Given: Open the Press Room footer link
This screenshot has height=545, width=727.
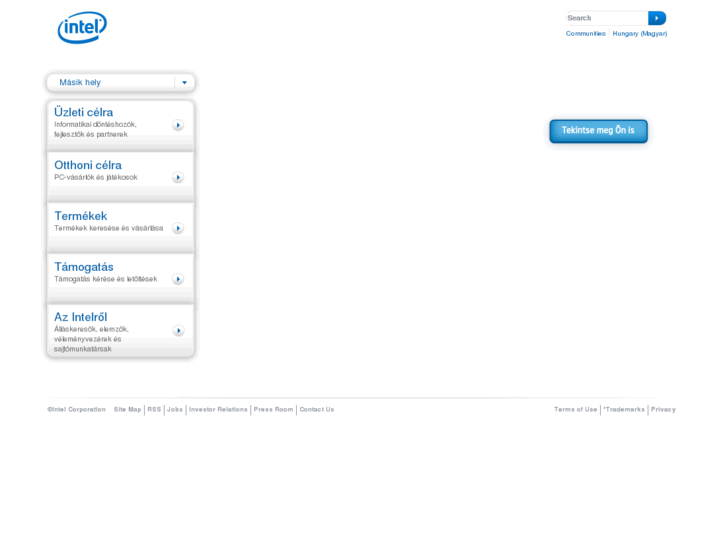Looking at the screenshot, I should click(x=274, y=410).
